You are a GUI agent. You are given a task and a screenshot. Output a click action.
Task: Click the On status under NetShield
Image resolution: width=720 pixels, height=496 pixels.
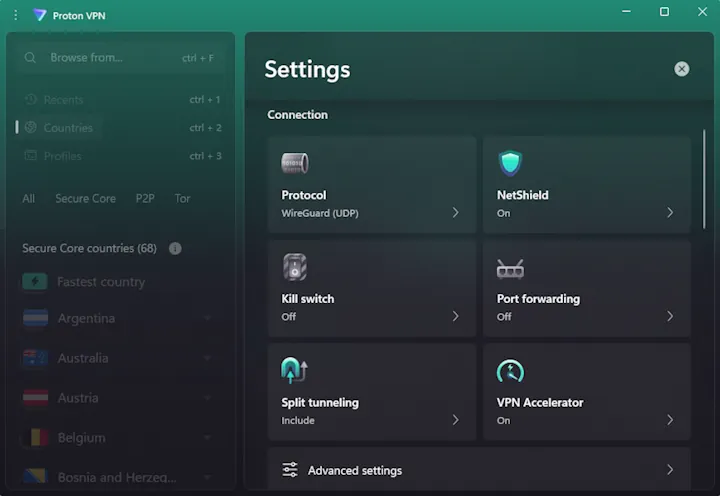pos(503,213)
